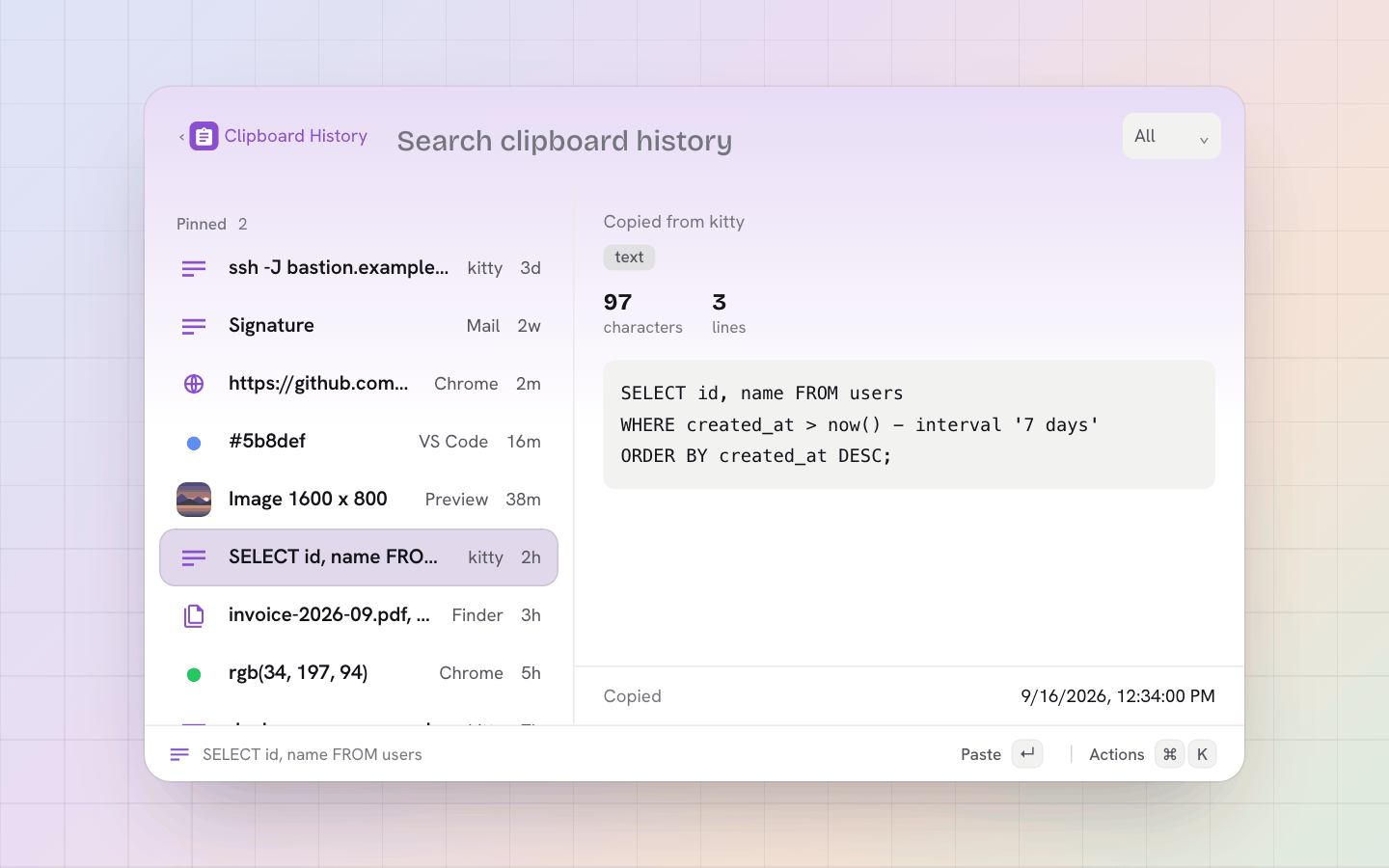1389x868 pixels.
Task: Select the invoice-2026-09.pdf entry
Action: (x=359, y=615)
